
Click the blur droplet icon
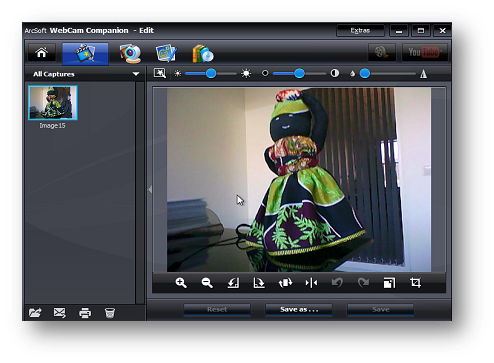click(x=352, y=74)
